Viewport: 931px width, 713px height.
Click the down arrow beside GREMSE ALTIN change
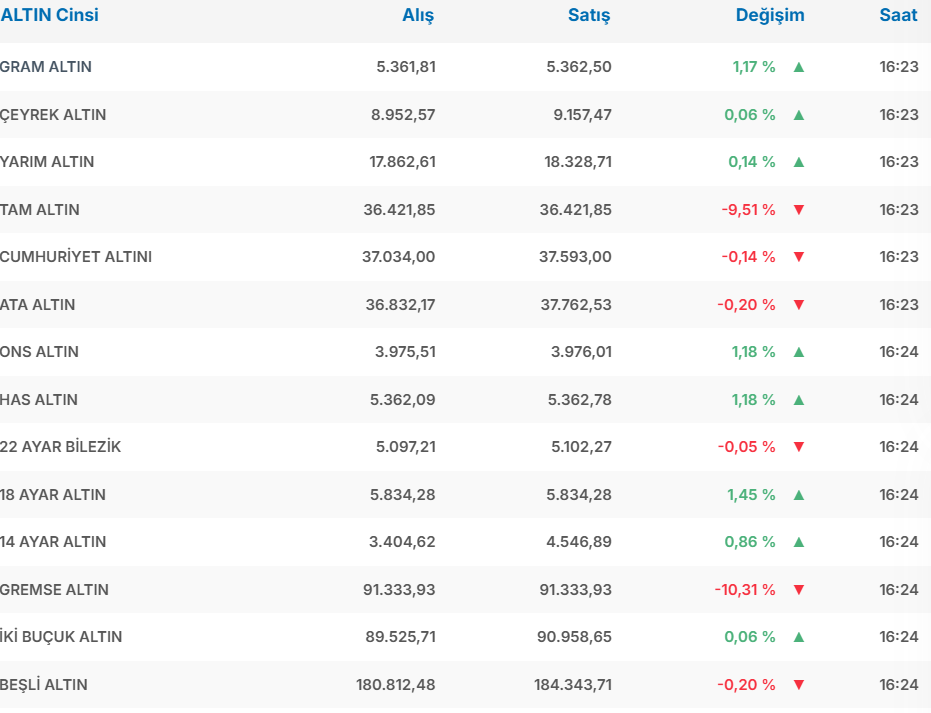point(798,590)
